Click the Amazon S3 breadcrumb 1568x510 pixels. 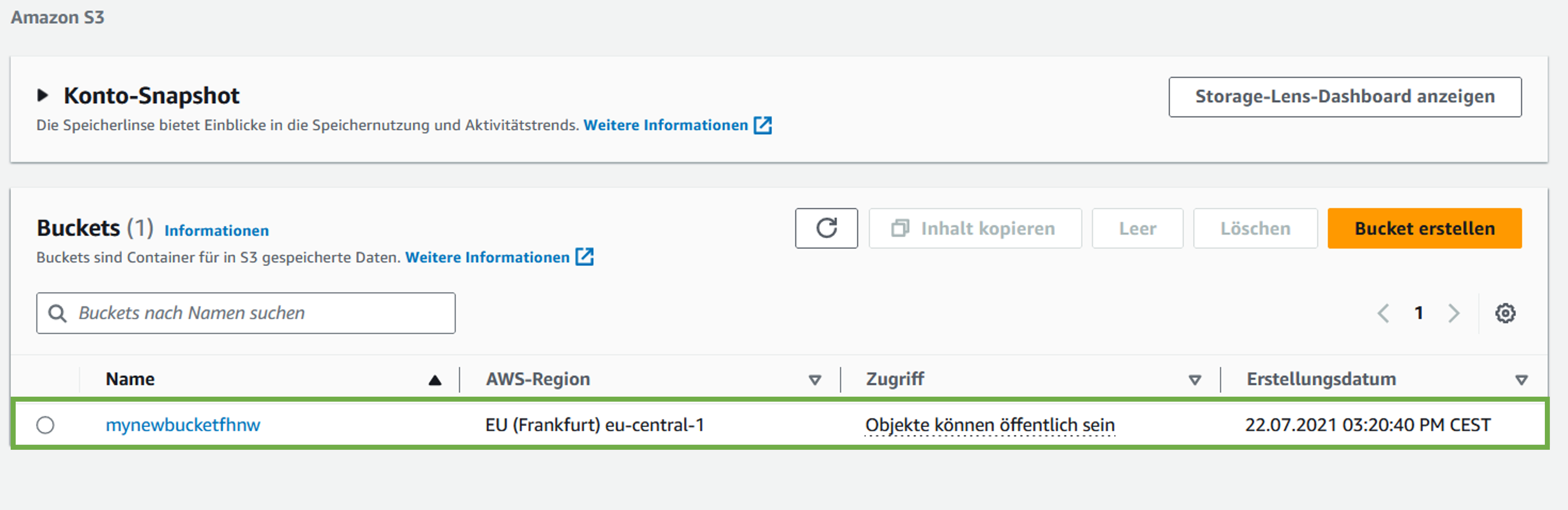tap(57, 17)
